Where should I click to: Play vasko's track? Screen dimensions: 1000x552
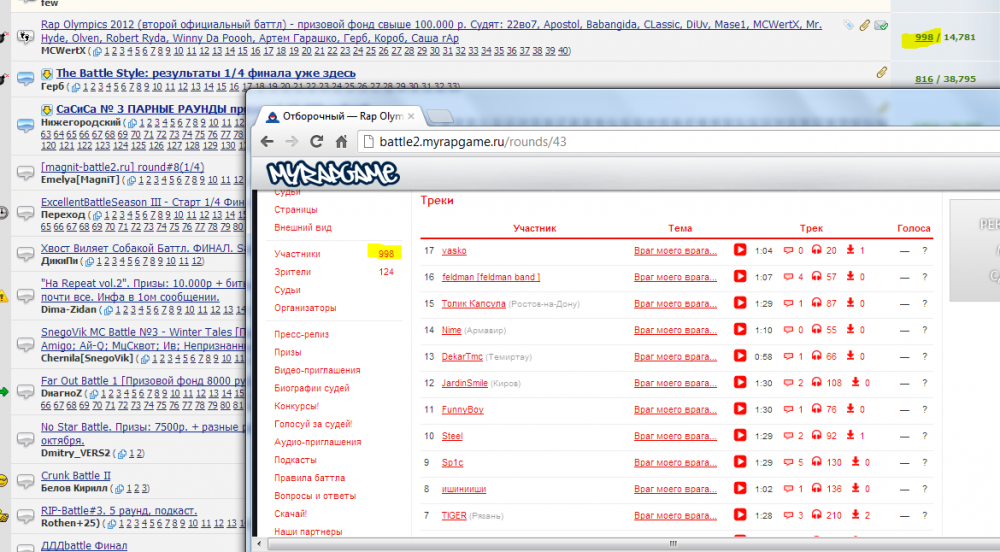[x=740, y=250]
